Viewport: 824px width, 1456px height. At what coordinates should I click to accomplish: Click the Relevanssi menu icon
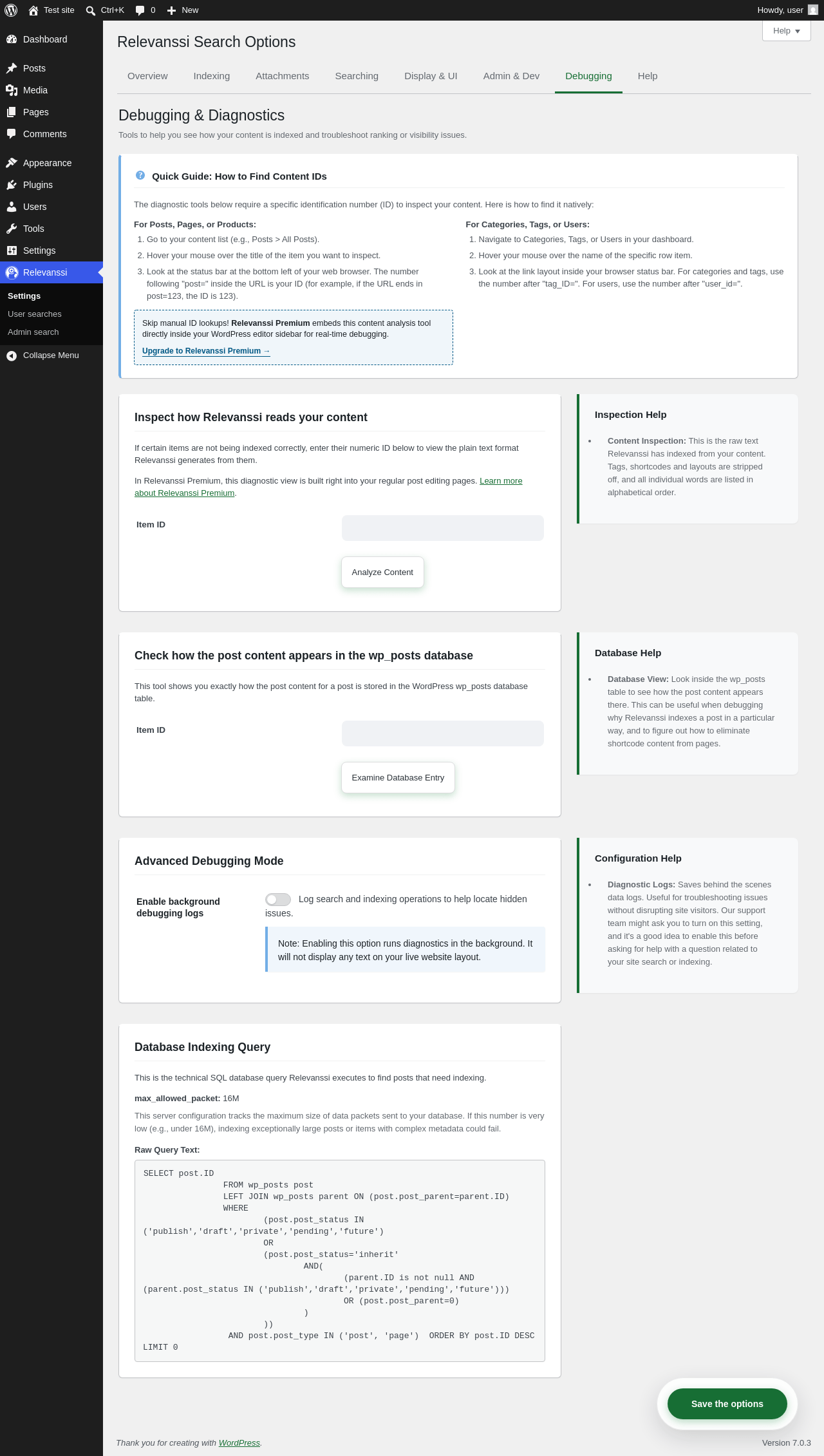(12, 272)
